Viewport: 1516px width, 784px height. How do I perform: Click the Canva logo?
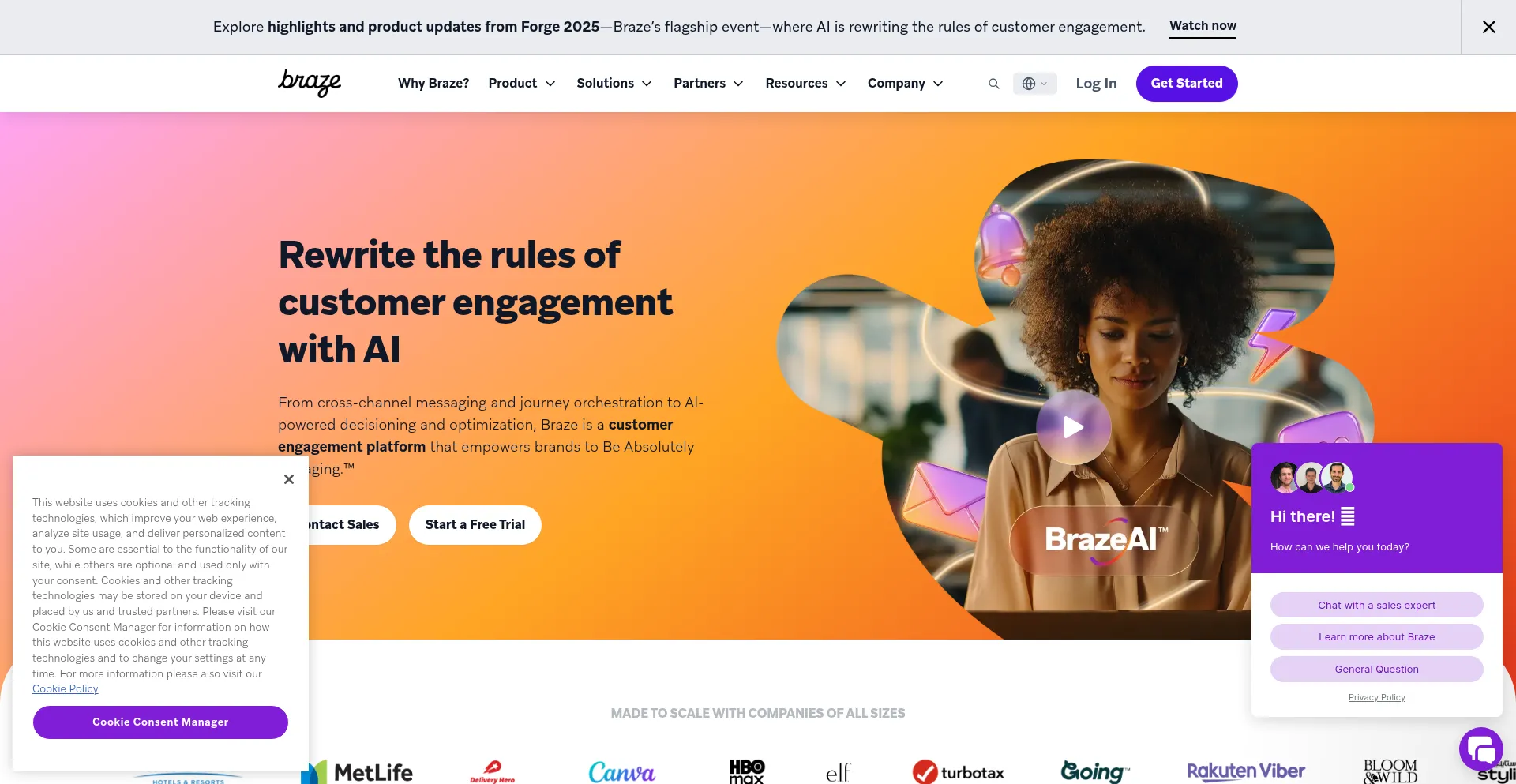(x=621, y=771)
